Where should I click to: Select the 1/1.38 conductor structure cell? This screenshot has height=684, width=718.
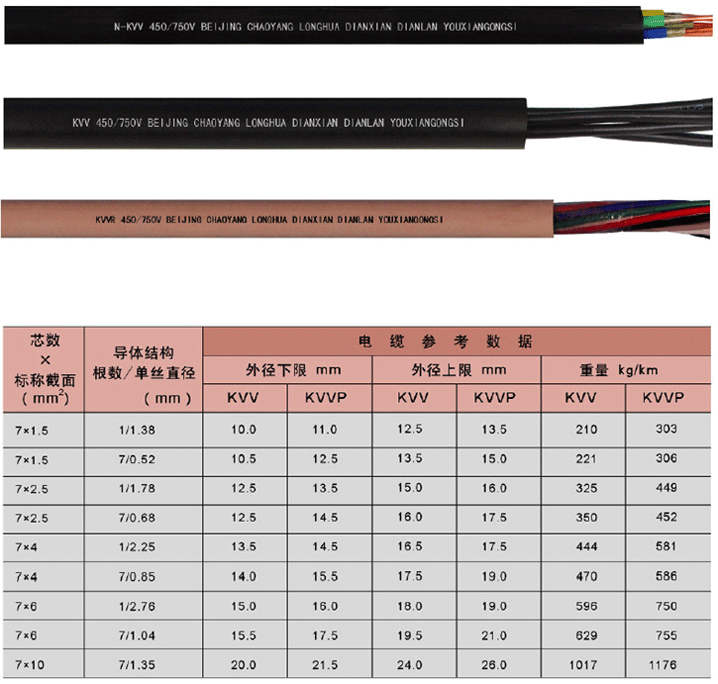pos(144,429)
